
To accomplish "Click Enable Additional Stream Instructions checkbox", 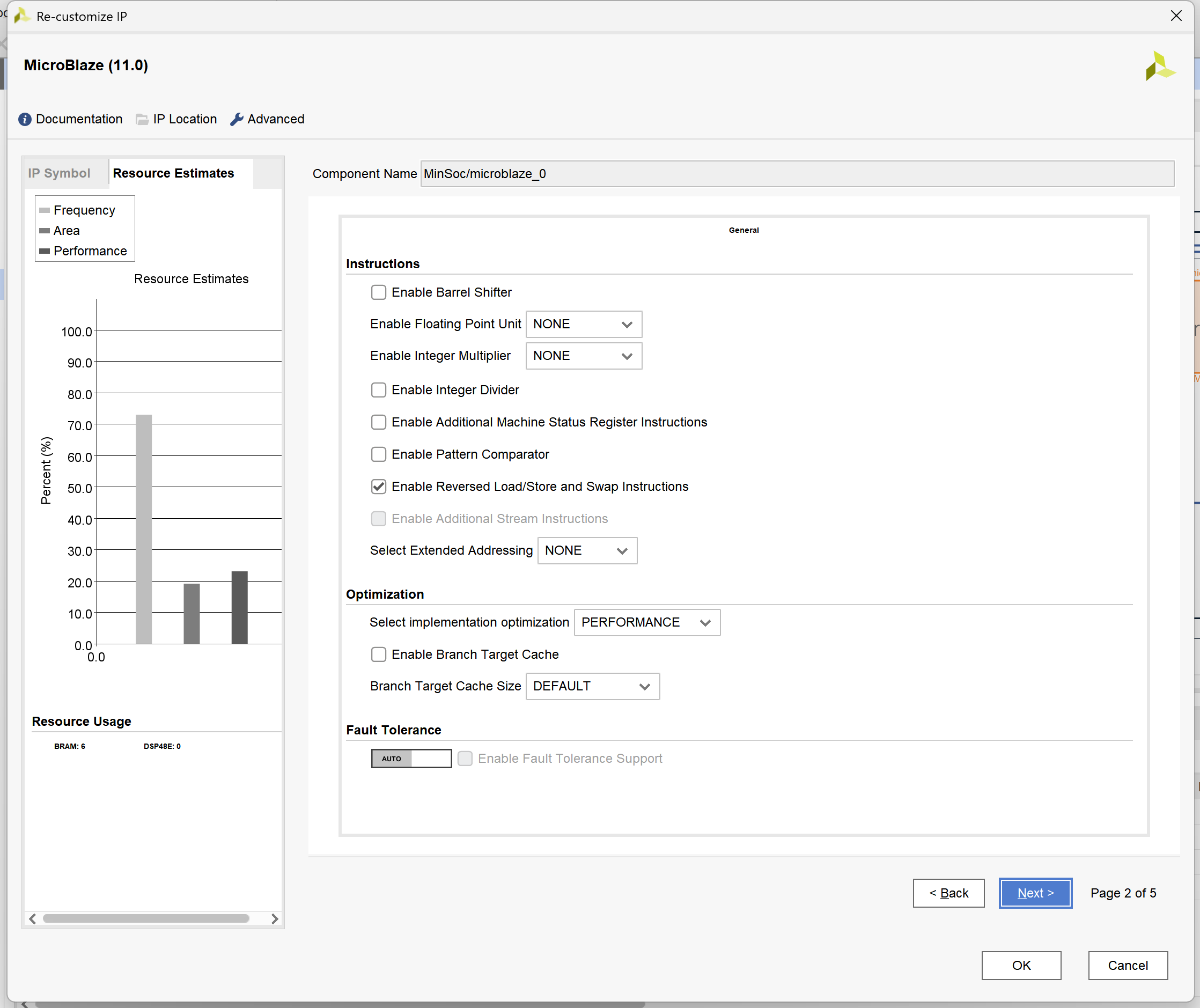I will pyautogui.click(x=378, y=519).
